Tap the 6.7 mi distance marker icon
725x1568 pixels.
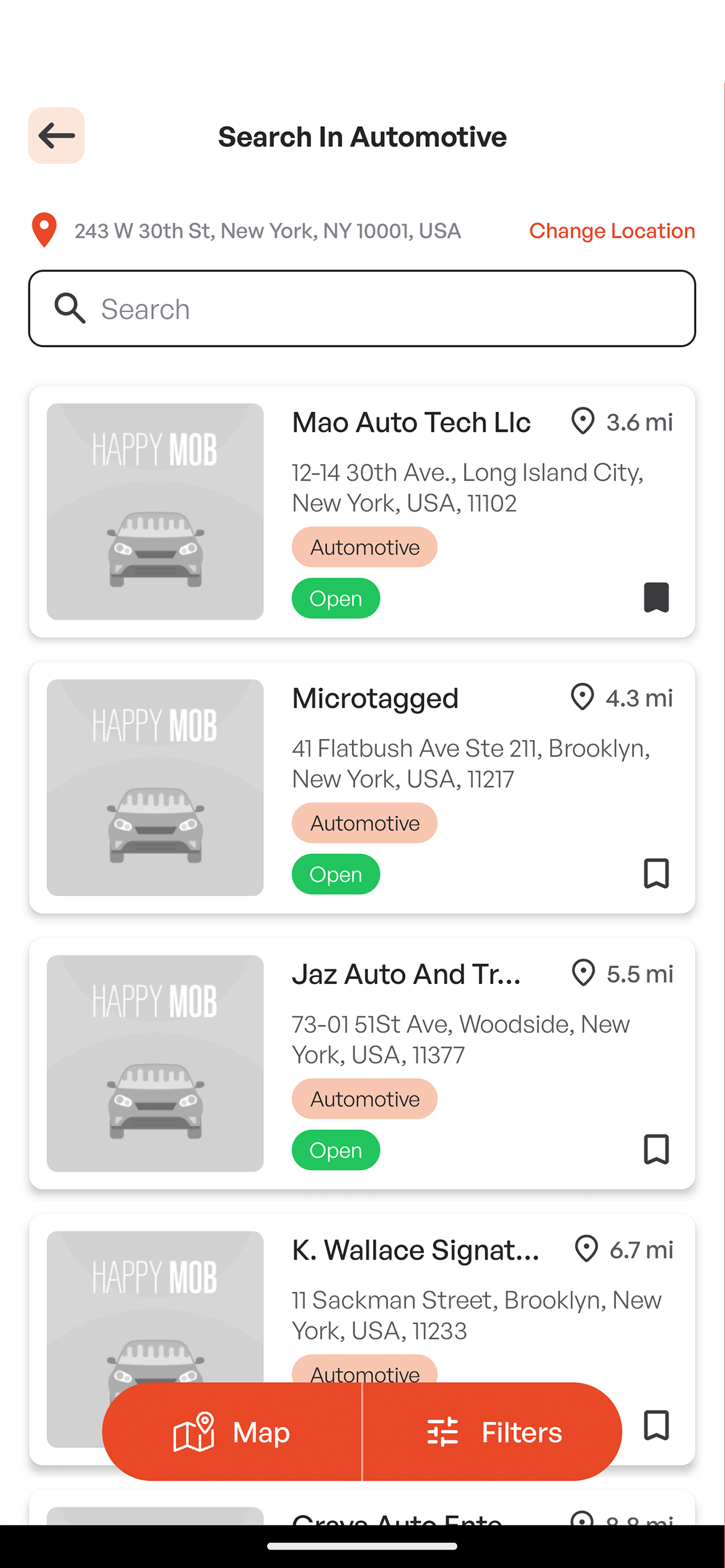[x=586, y=1249]
